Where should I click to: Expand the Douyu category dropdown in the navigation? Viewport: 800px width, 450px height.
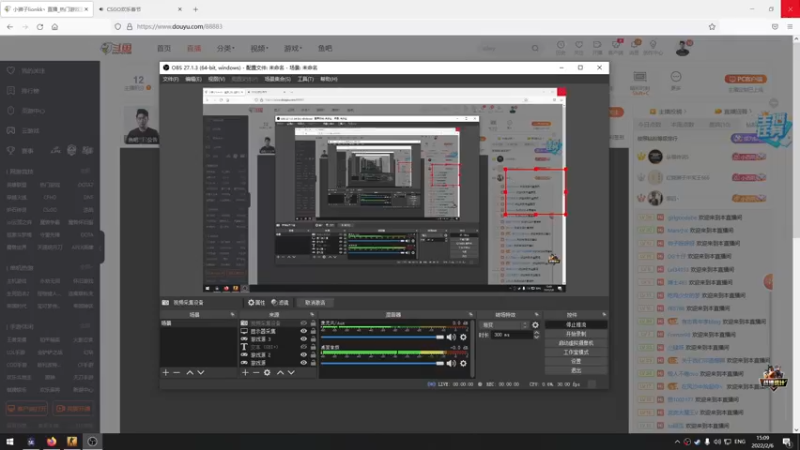click(x=226, y=48)
